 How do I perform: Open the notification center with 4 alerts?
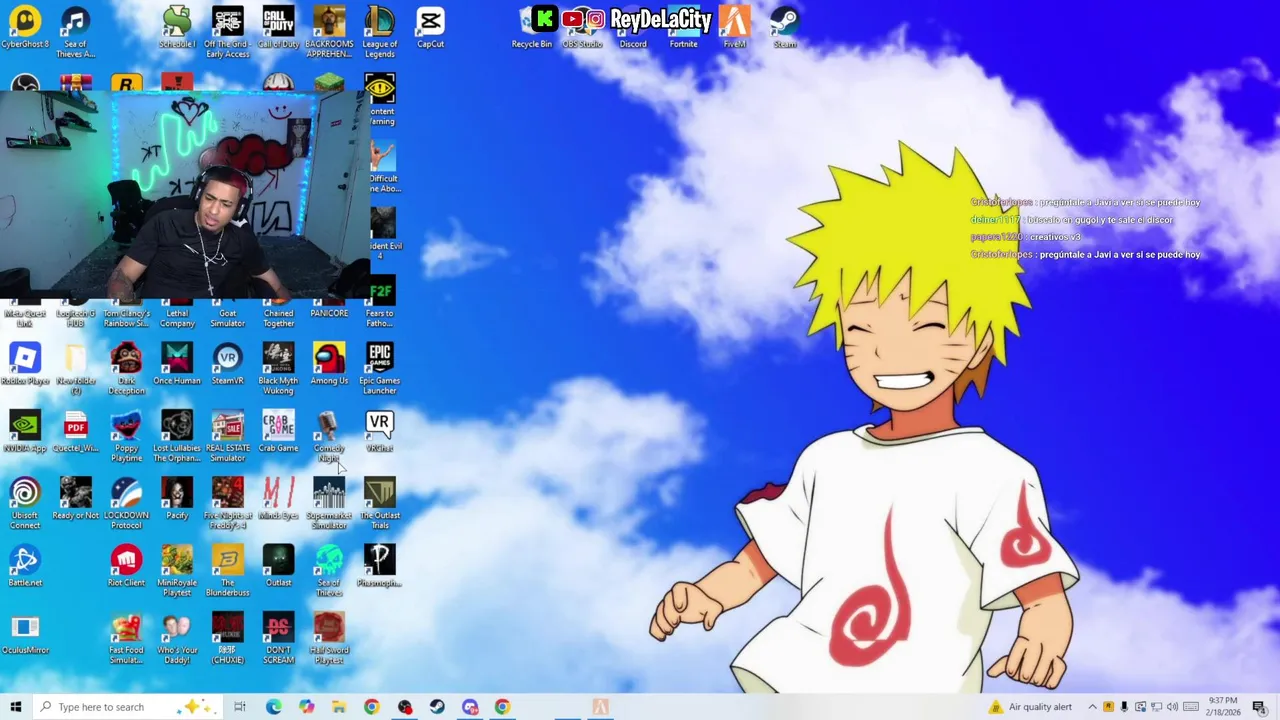coord(1259,707)
